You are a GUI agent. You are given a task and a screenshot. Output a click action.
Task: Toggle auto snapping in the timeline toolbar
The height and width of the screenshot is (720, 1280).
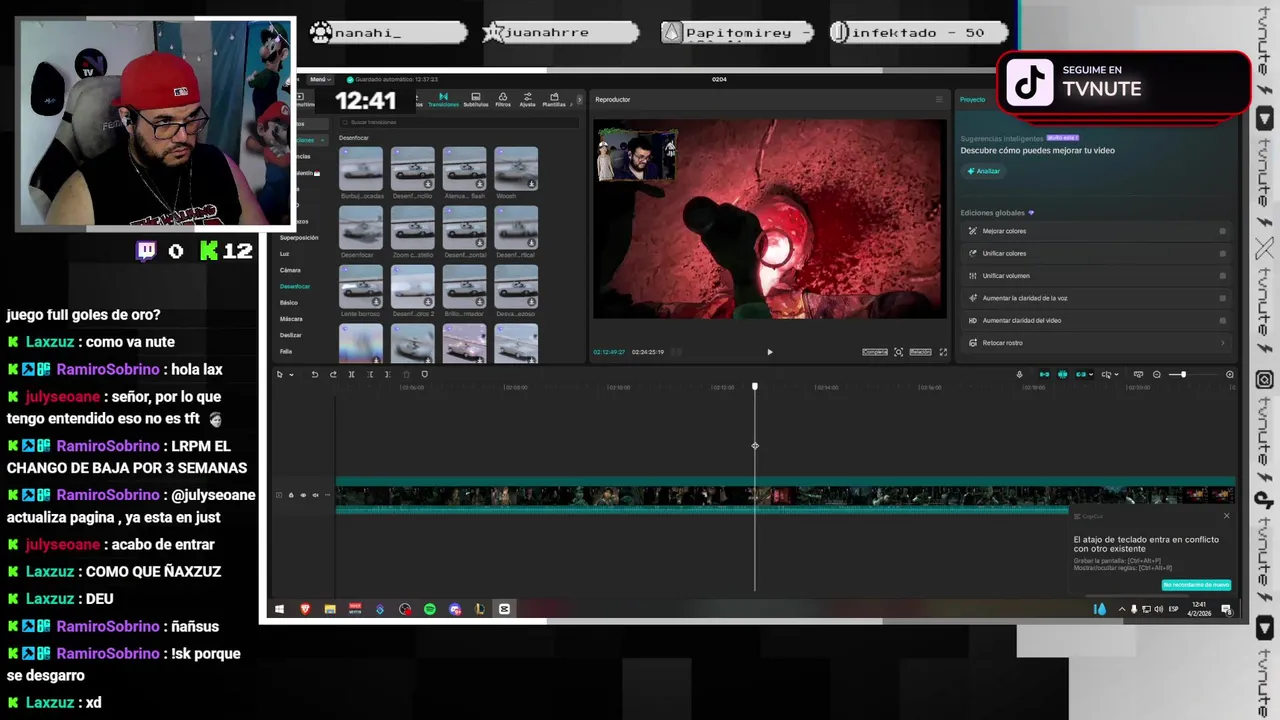(x=1062, y=374)
